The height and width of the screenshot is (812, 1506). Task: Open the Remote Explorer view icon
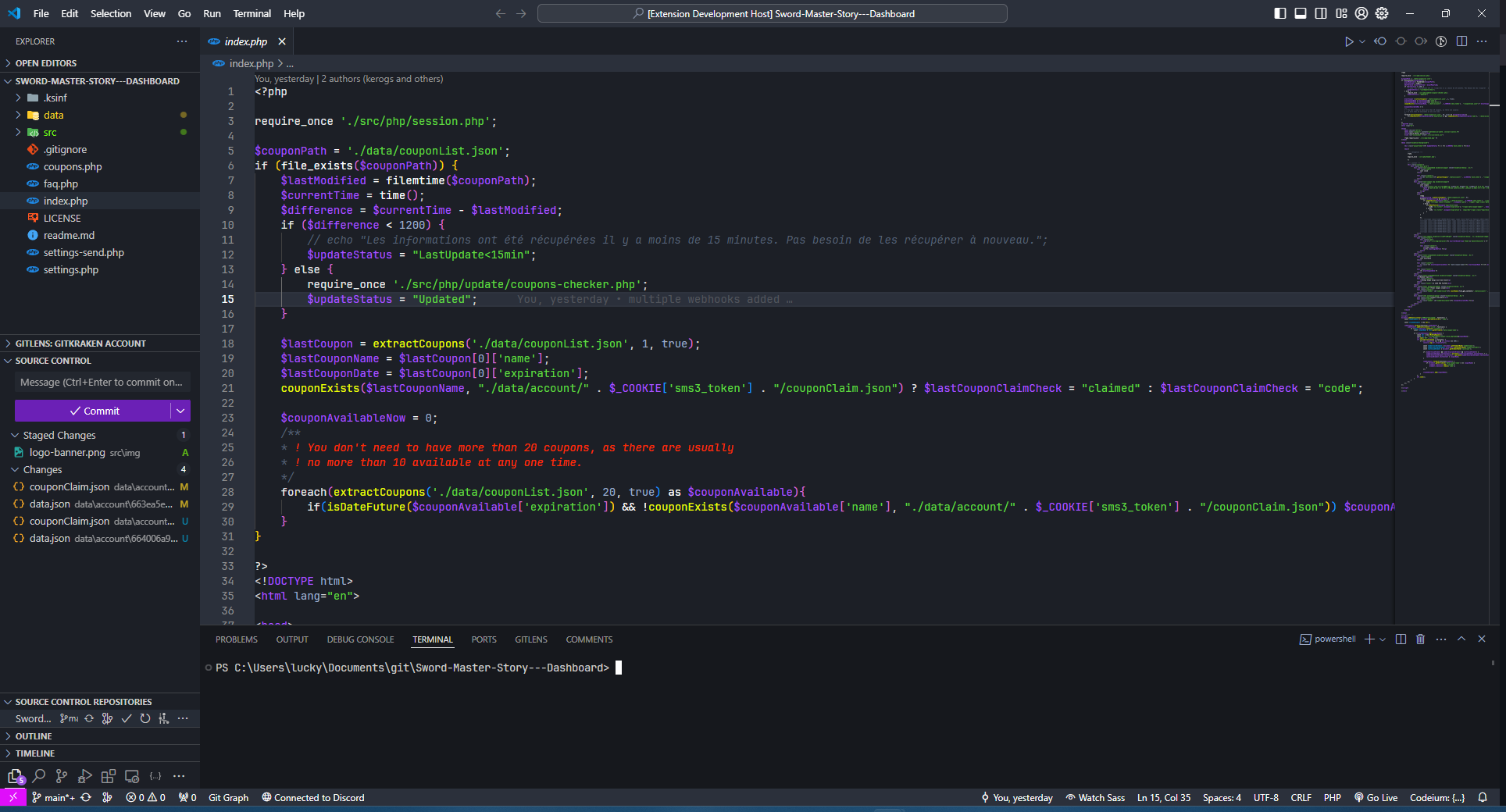(132, 776)
